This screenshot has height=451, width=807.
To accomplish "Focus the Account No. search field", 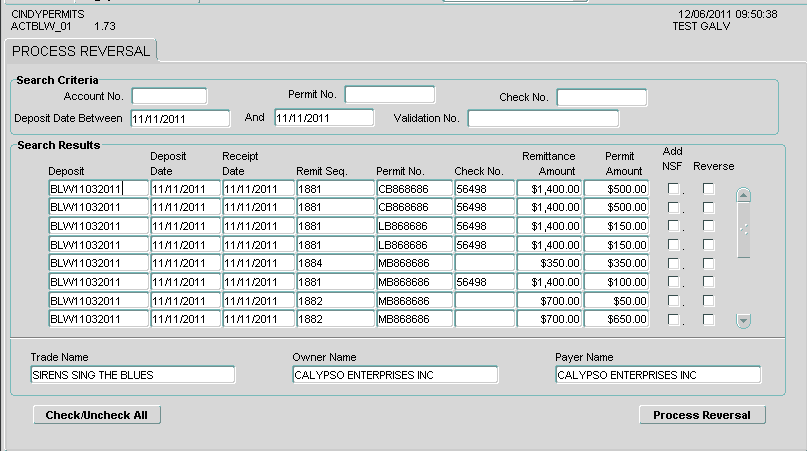I will [169, 96].
